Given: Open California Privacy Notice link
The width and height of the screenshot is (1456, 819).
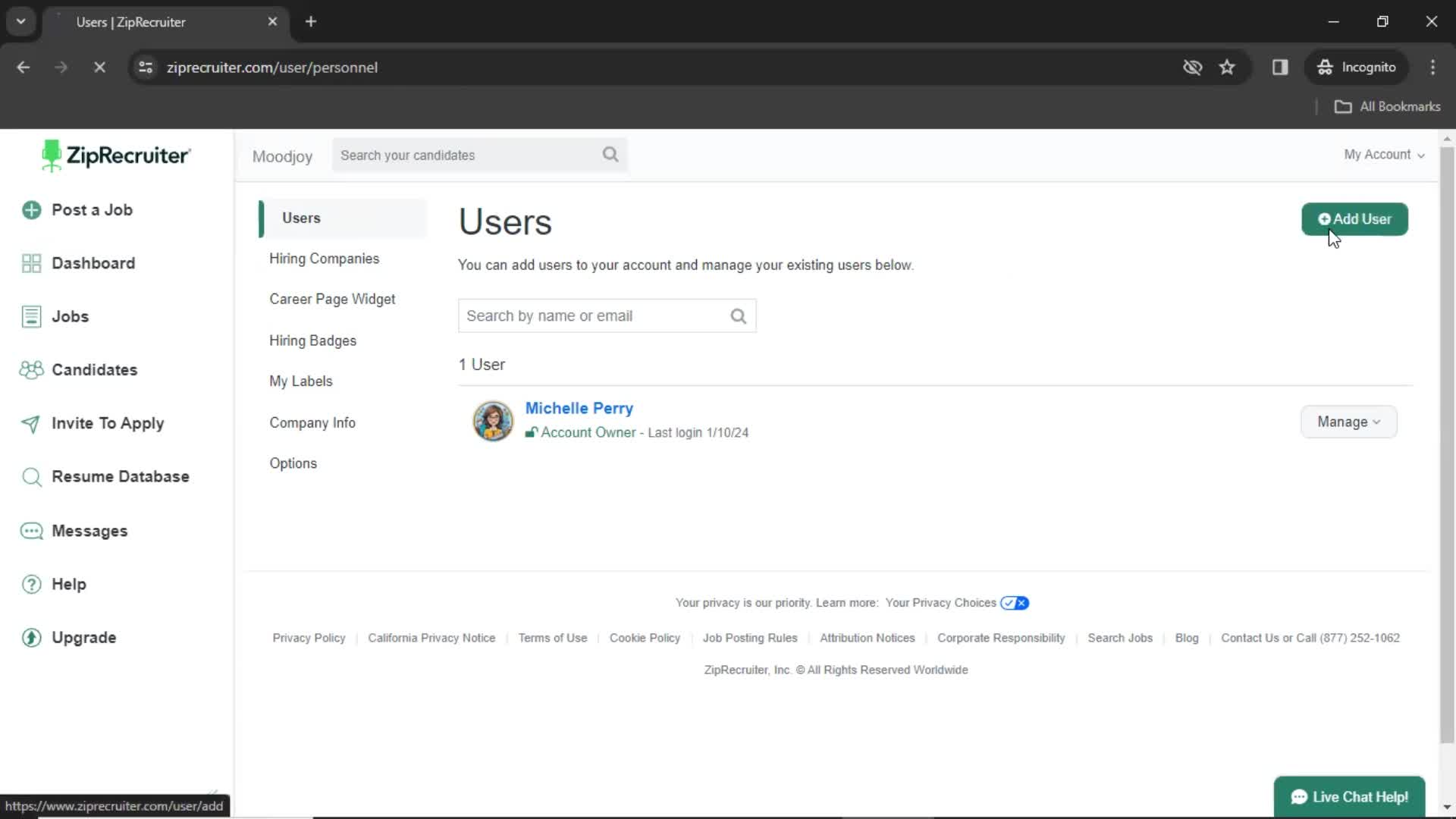Looking at the screenshot, I should click(x=431, y=639).
